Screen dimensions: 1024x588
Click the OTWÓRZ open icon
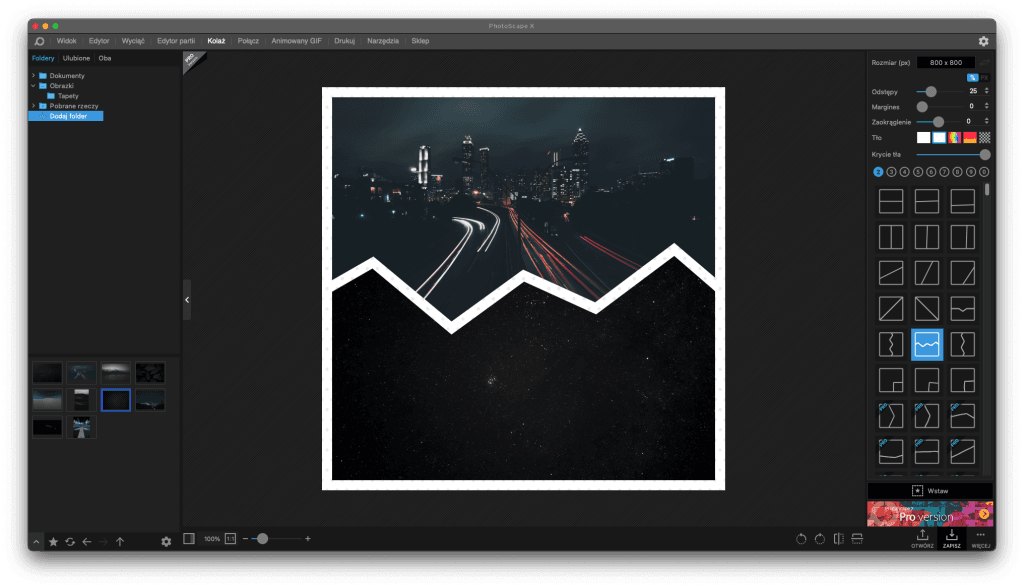[922, 537]
